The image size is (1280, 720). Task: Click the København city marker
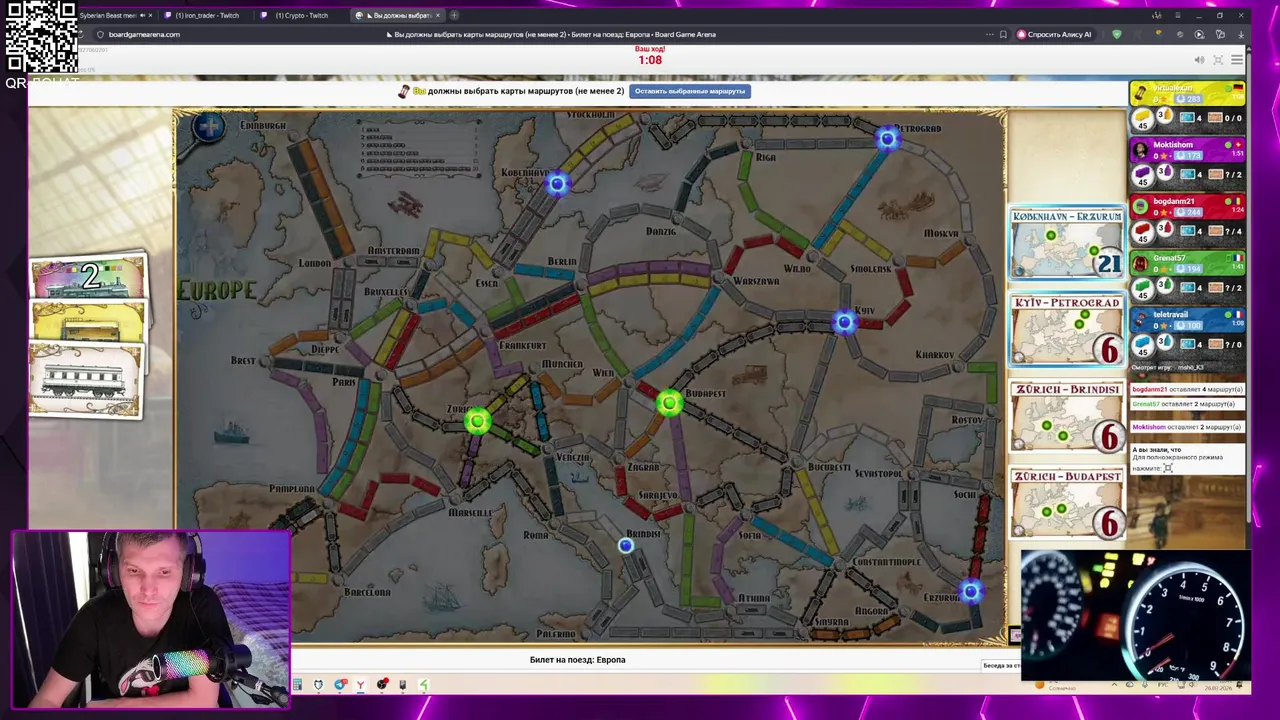pyautogui.click(x=557, y=183)
